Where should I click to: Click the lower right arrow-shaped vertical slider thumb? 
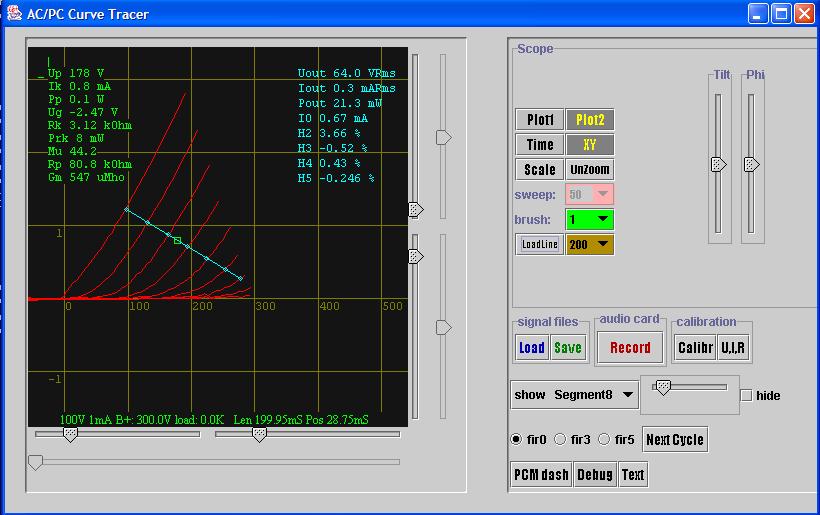coord(443,327)
